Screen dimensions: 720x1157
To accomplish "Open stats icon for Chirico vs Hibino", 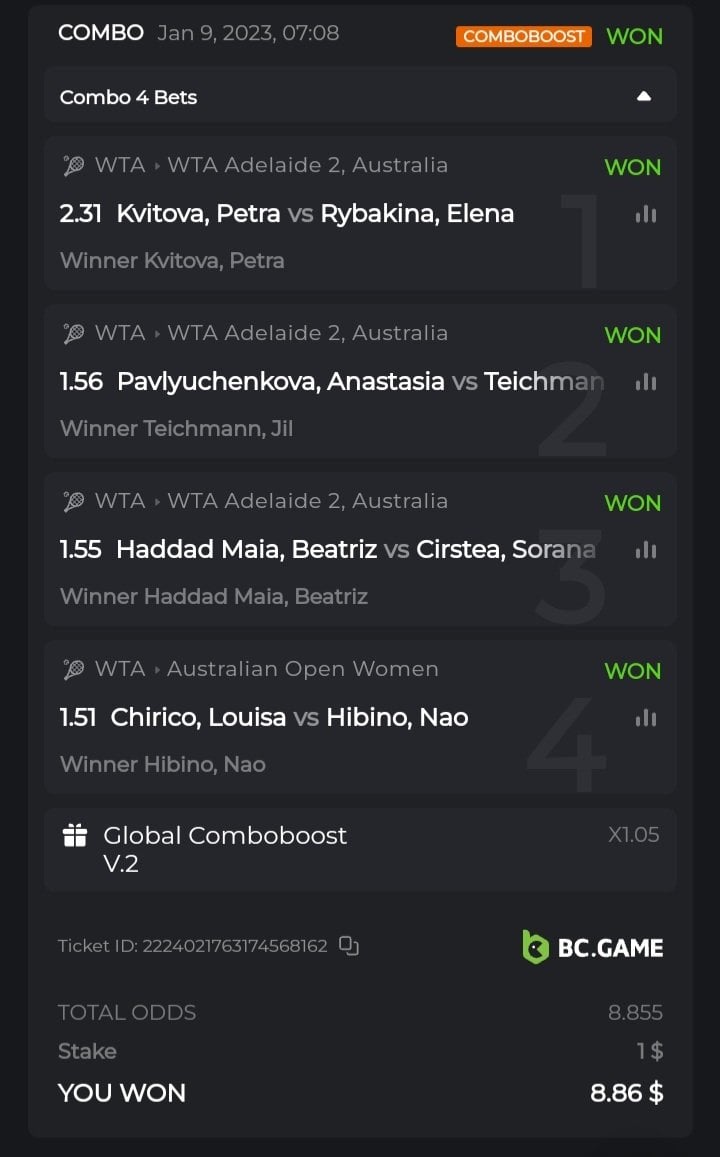I will click(646, 718).
